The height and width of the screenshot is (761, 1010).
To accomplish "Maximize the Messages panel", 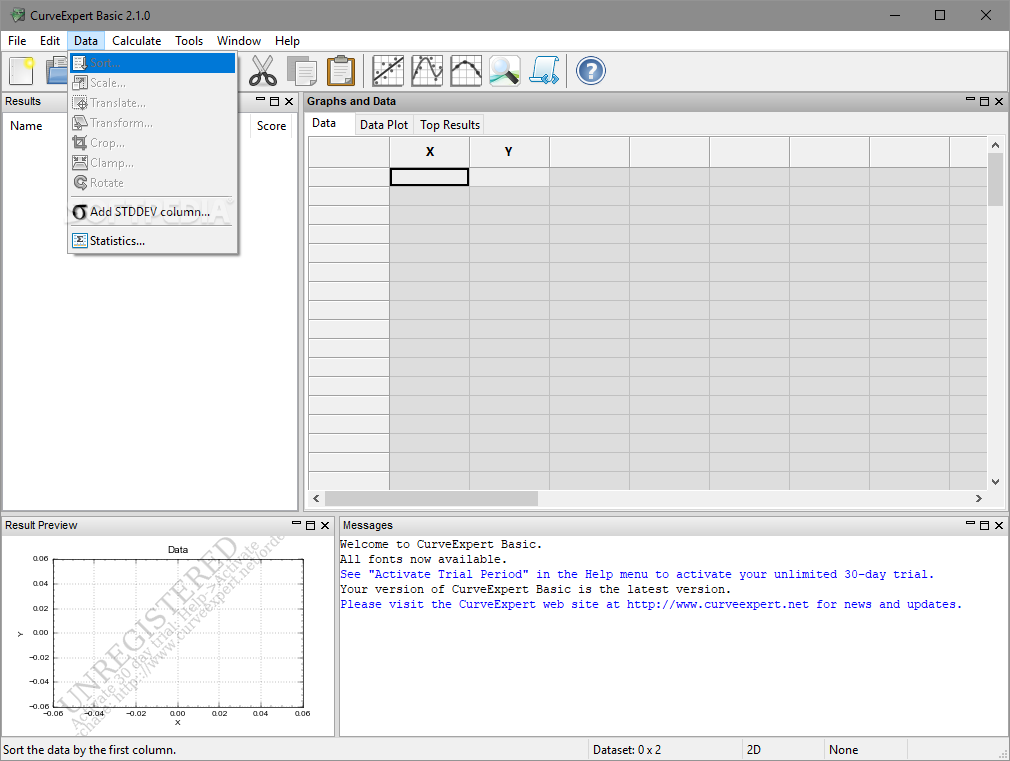I will point(984,525).
